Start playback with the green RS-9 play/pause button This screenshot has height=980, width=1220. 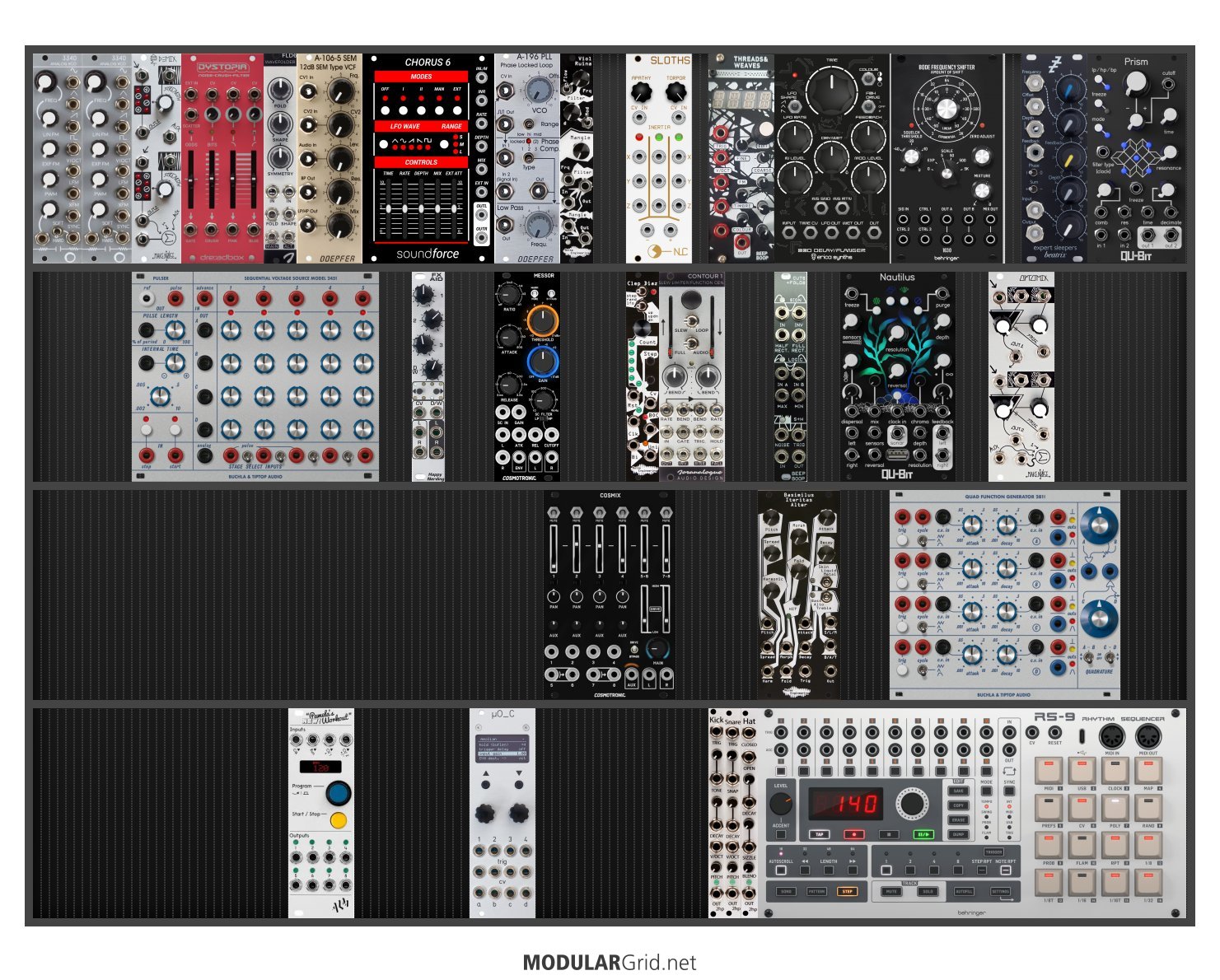925,834
